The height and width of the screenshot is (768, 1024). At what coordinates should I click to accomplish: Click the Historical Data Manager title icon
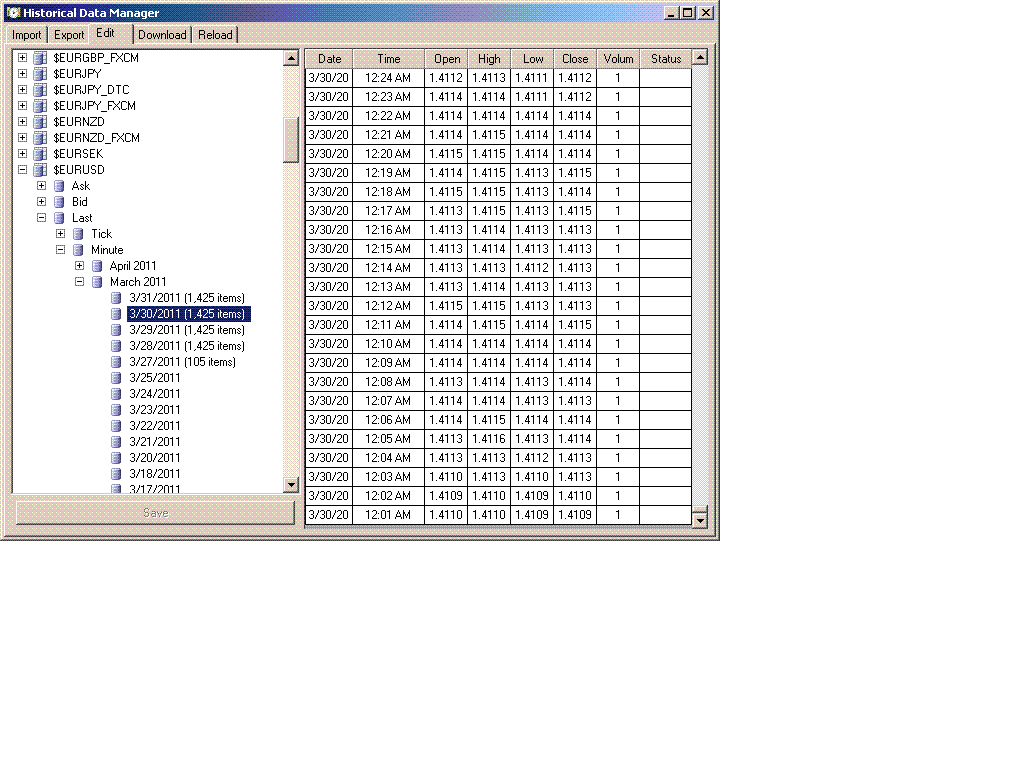coord(13,12)
